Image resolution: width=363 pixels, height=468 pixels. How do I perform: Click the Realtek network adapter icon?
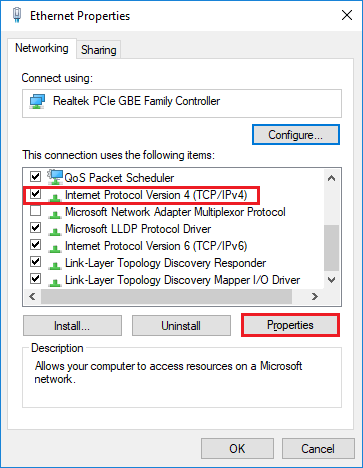point(37,101)
